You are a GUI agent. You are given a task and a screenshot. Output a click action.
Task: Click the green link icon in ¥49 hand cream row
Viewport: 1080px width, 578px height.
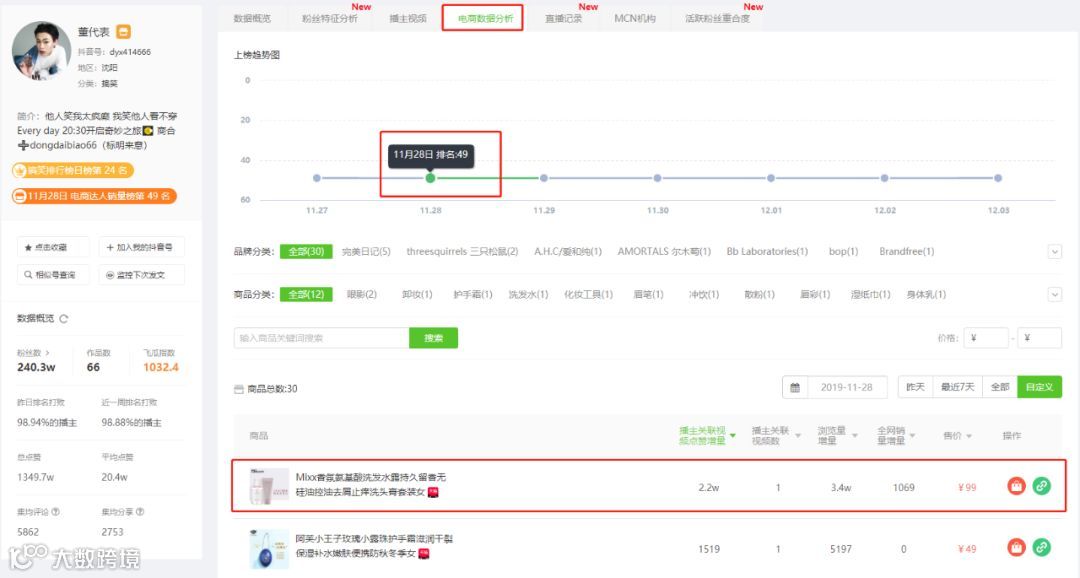pyautogui.click(x=1042, y=548)
